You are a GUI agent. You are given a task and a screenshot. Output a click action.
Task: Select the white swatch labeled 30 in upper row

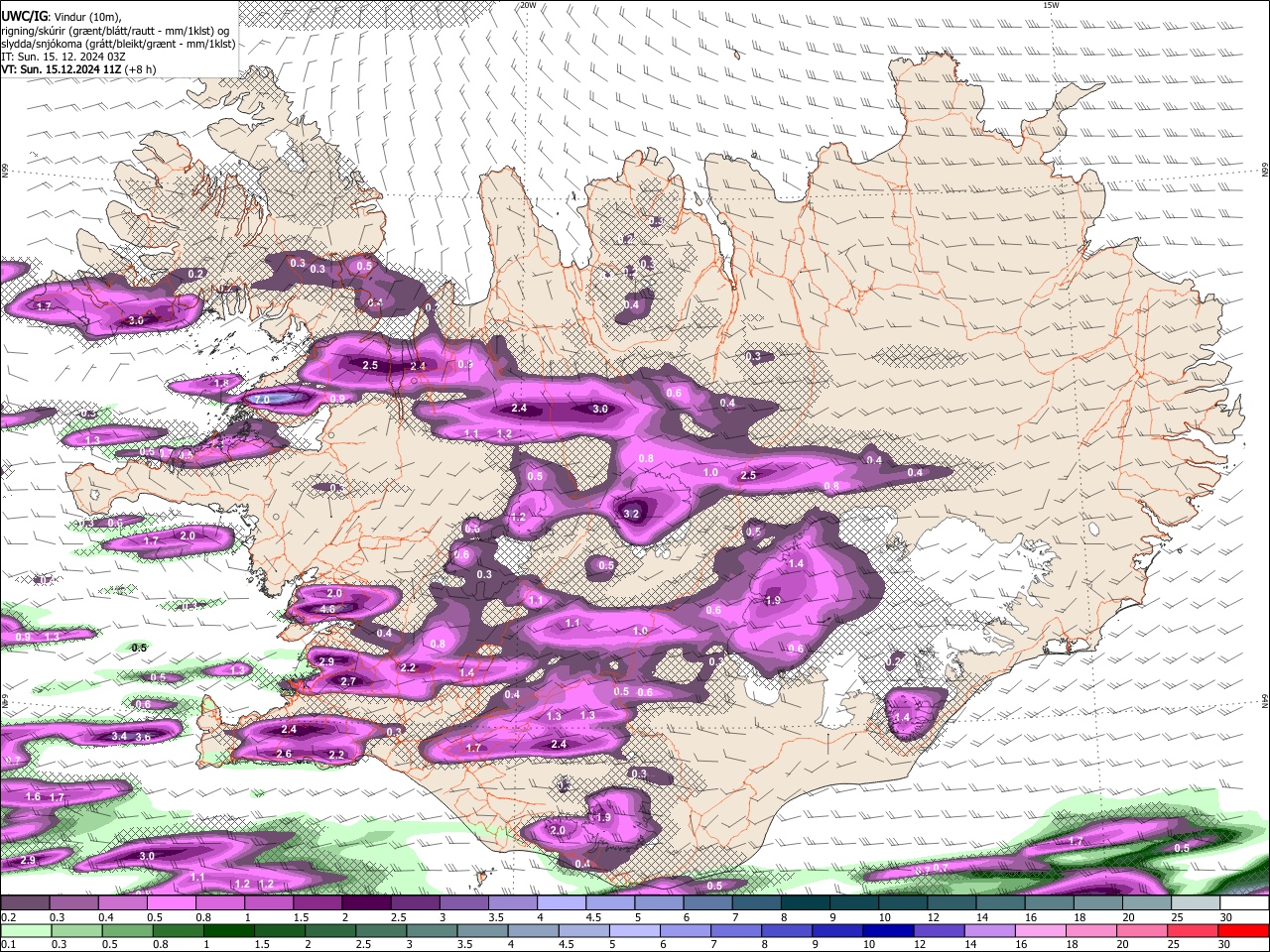click(1245, 903)
